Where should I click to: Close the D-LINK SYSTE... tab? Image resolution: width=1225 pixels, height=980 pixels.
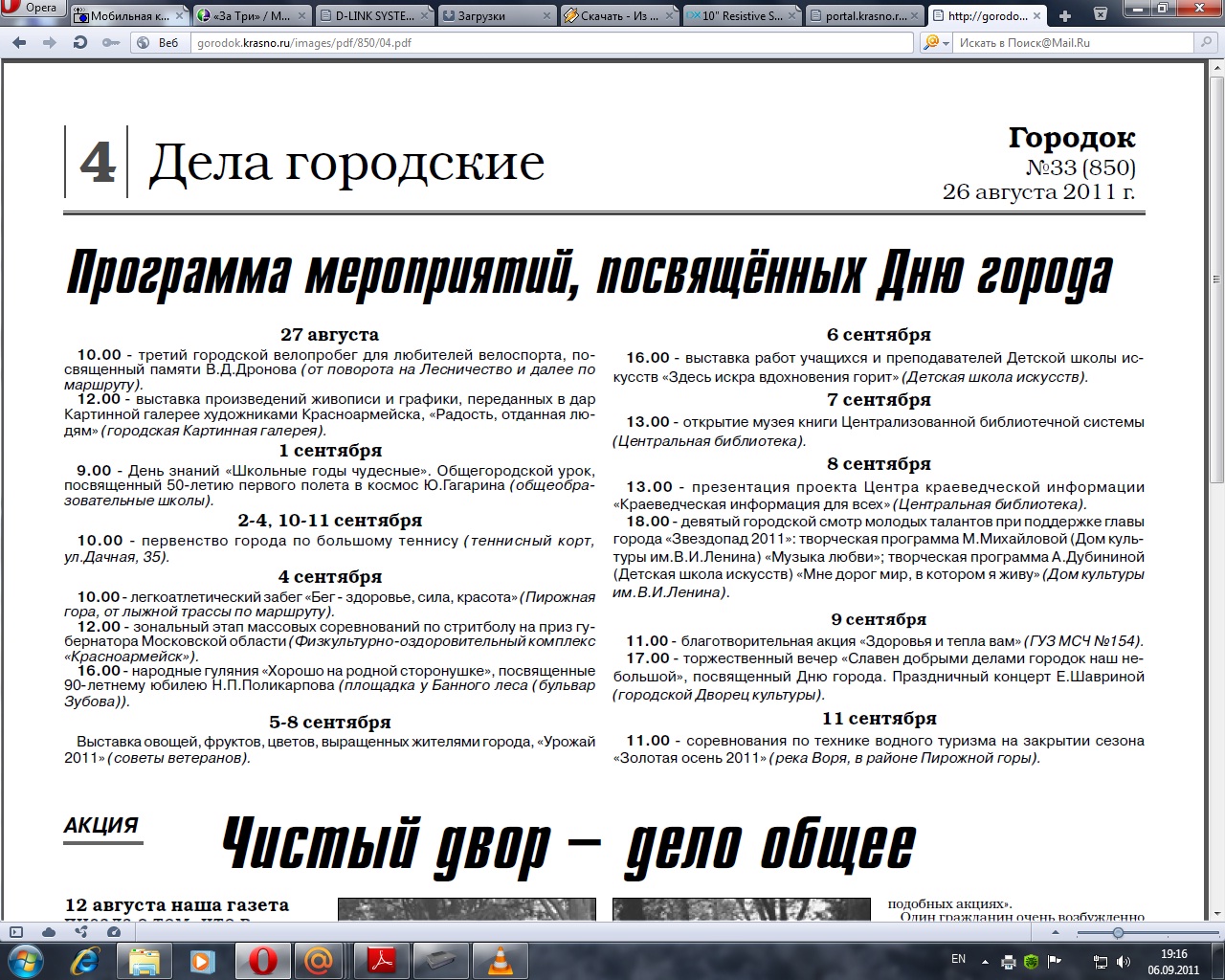point(425,16)
